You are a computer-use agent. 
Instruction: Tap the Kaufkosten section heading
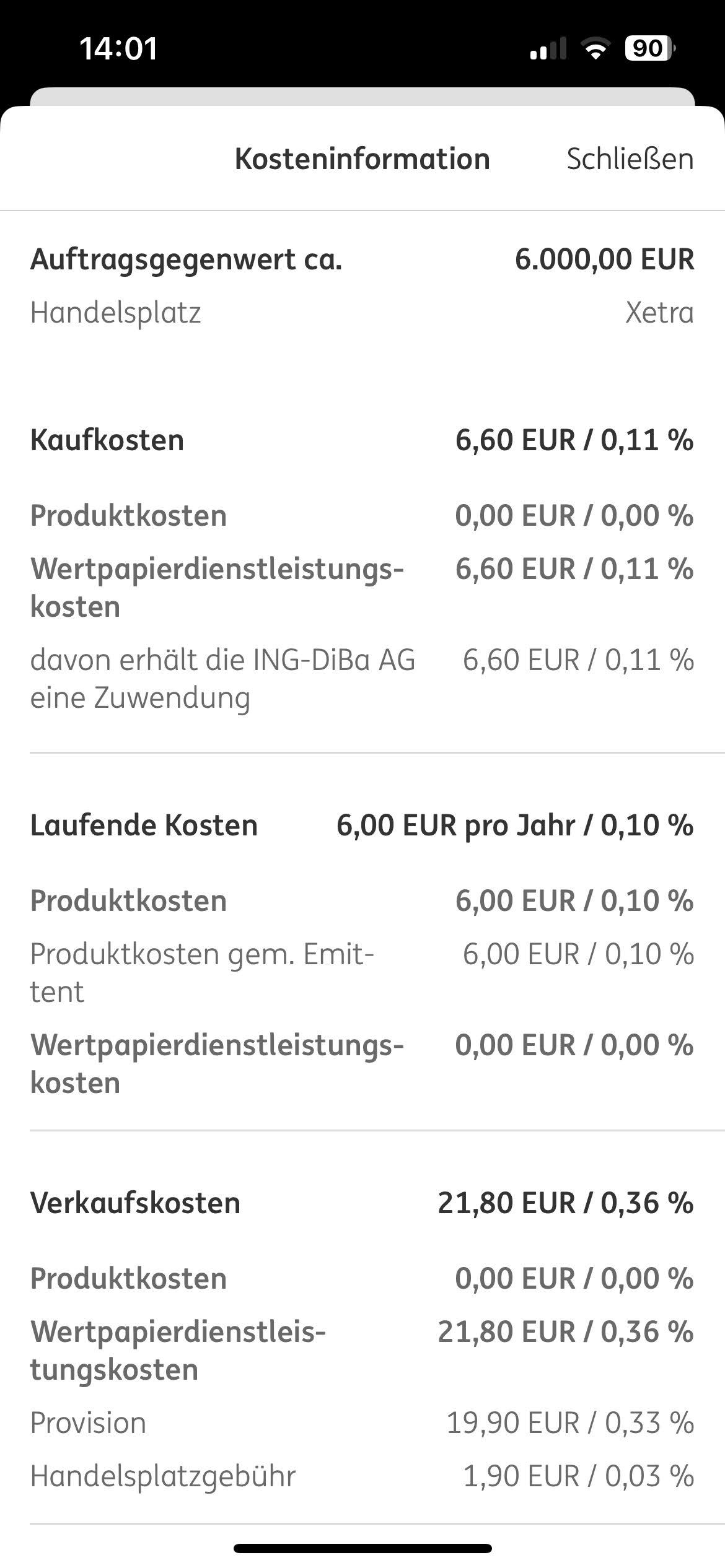(107, 441)
